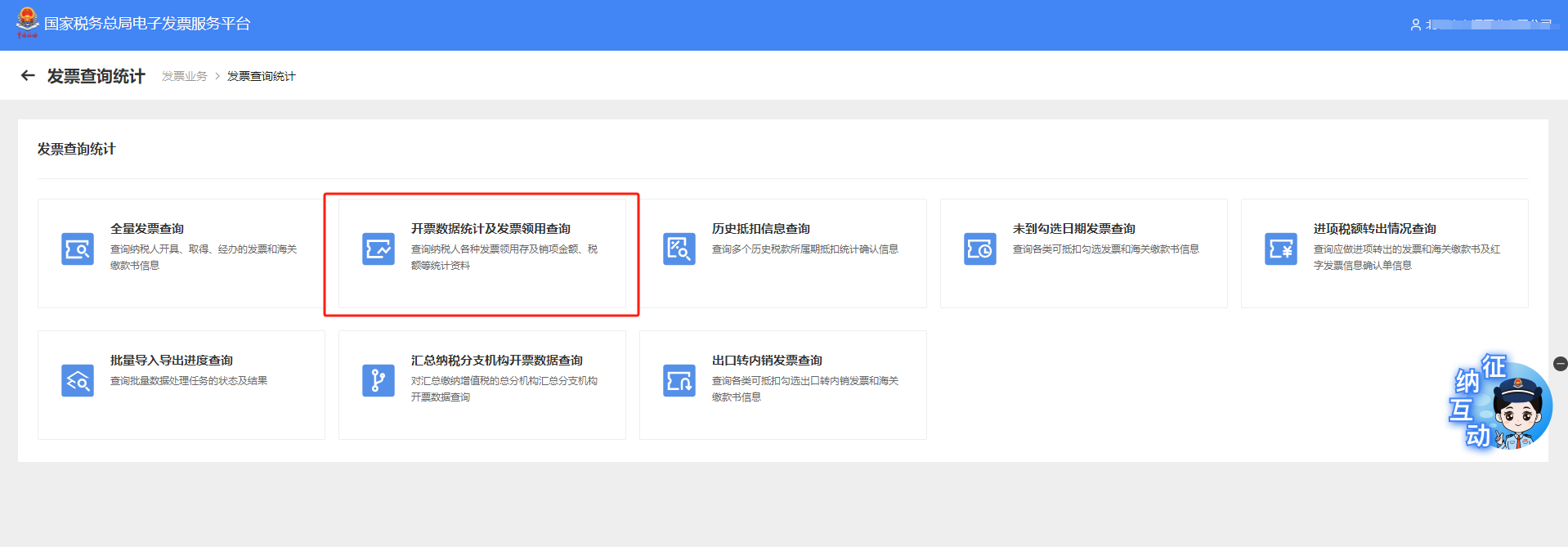
Task: Go to 发票业务 breadcrumb
Action: (185, 76)
